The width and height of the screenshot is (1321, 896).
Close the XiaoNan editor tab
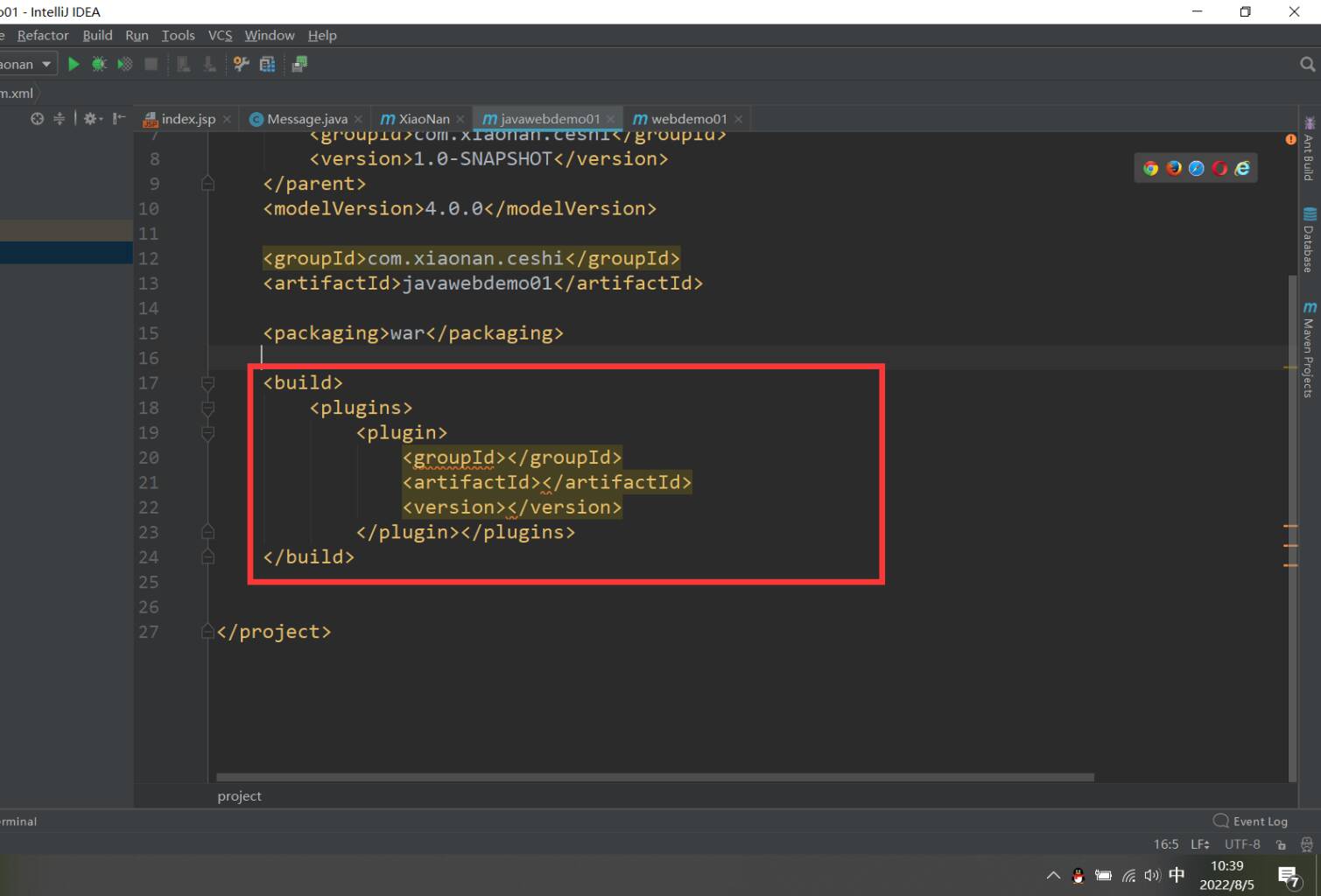click(x=460, y=119)
